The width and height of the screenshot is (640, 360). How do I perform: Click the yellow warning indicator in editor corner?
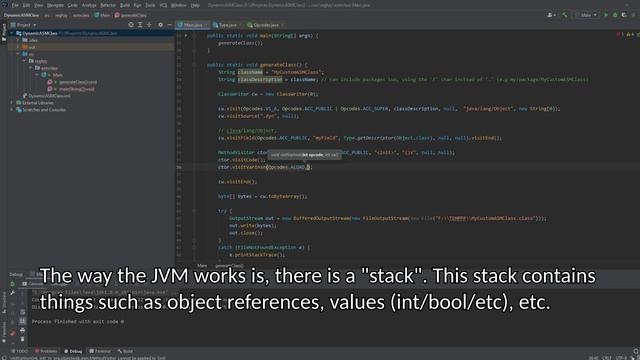click(x=629, y=35)
